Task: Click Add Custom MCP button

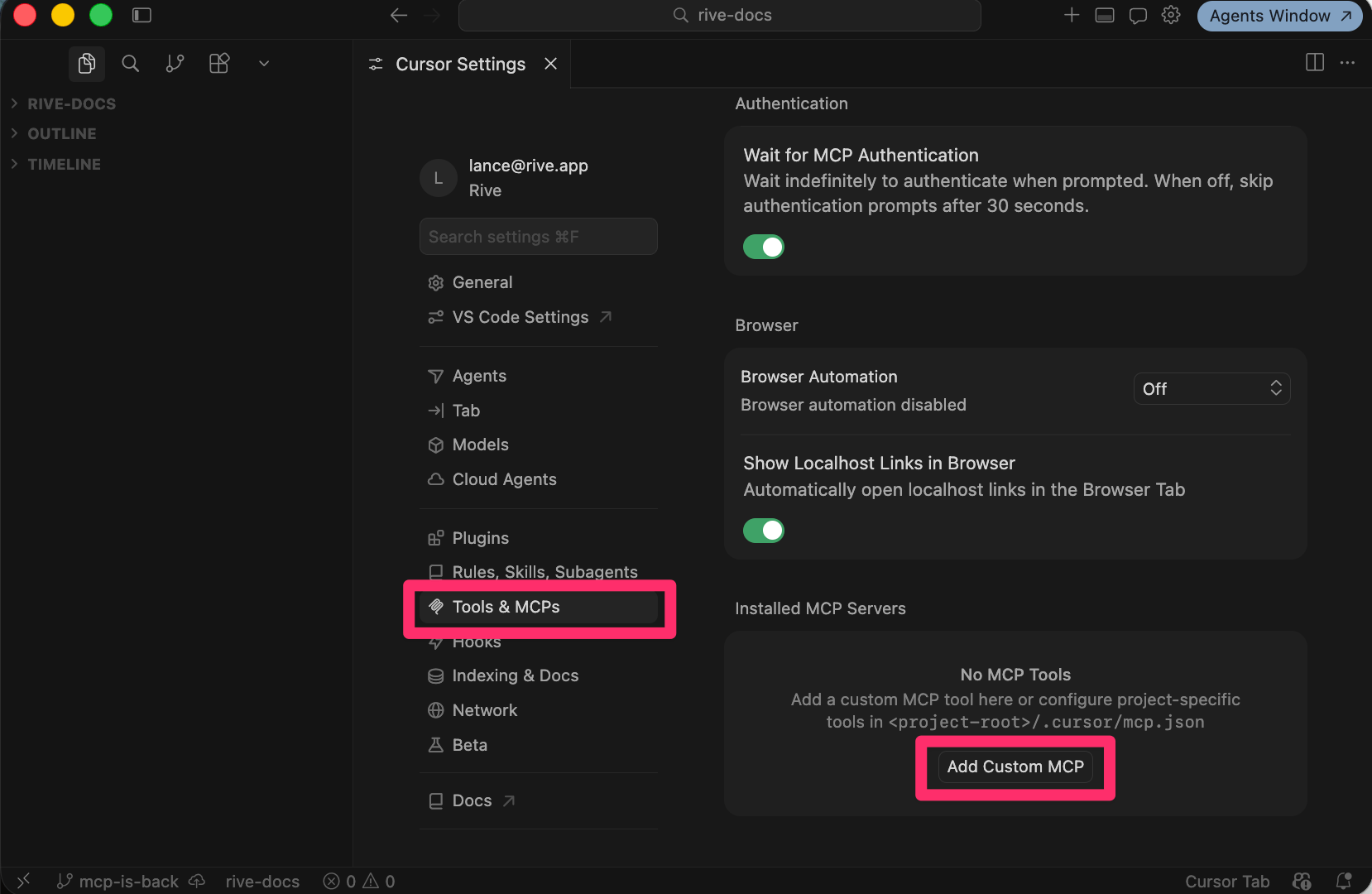Action: 1015,767
